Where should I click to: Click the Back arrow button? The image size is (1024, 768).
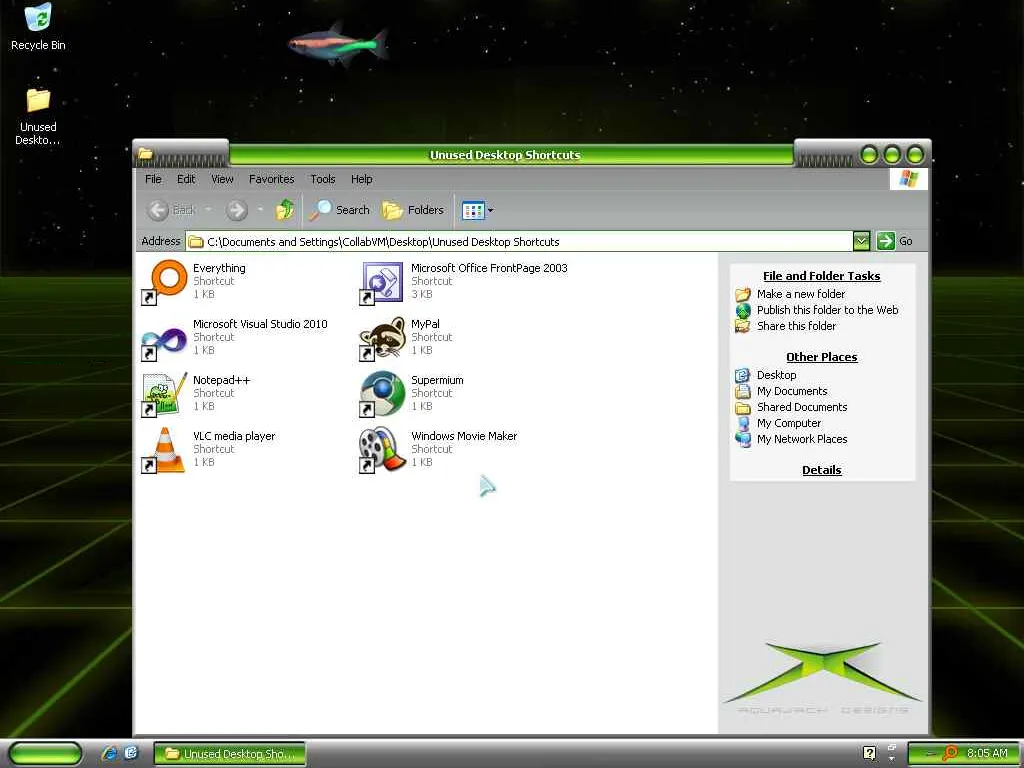[x=170, y=210]
